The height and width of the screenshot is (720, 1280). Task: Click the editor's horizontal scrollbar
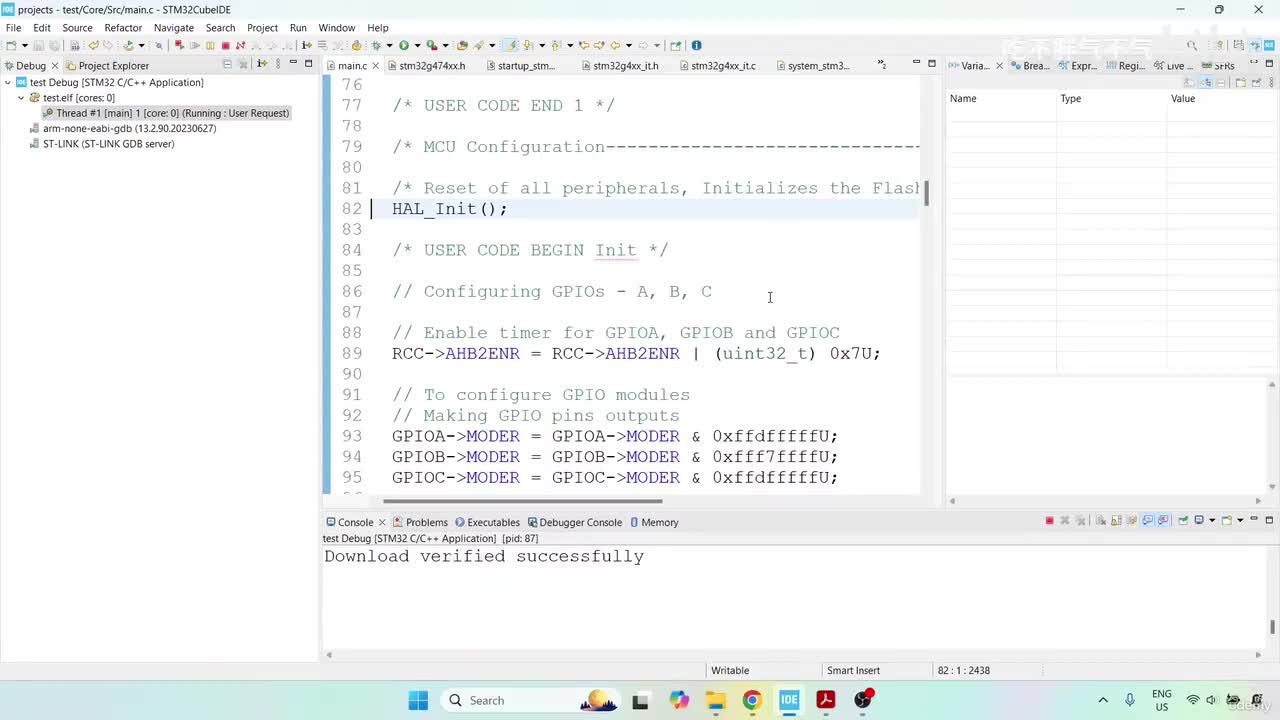522,501
